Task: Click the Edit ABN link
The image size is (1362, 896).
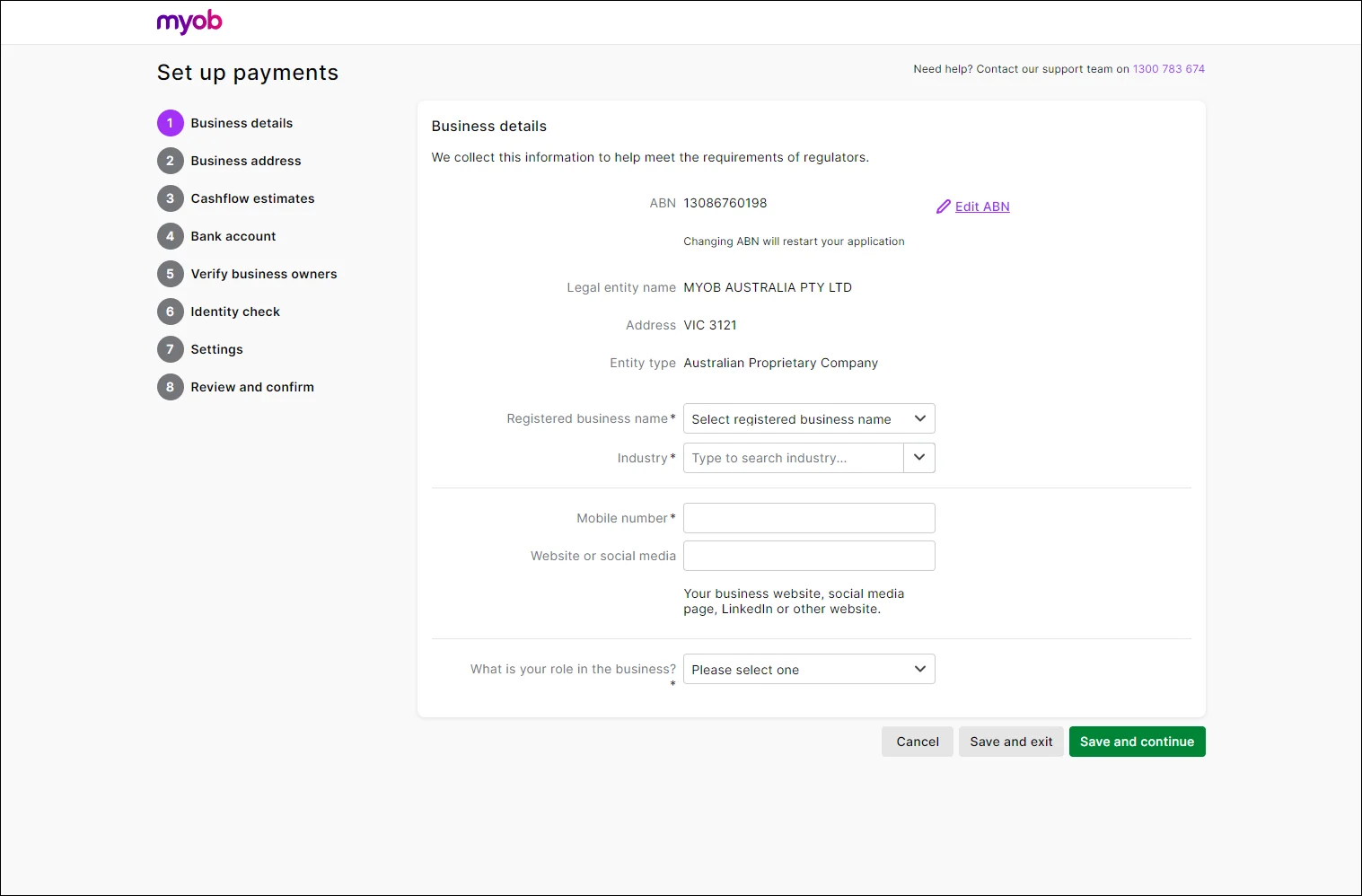Action: pyautogui.click(x=982, y=206)
